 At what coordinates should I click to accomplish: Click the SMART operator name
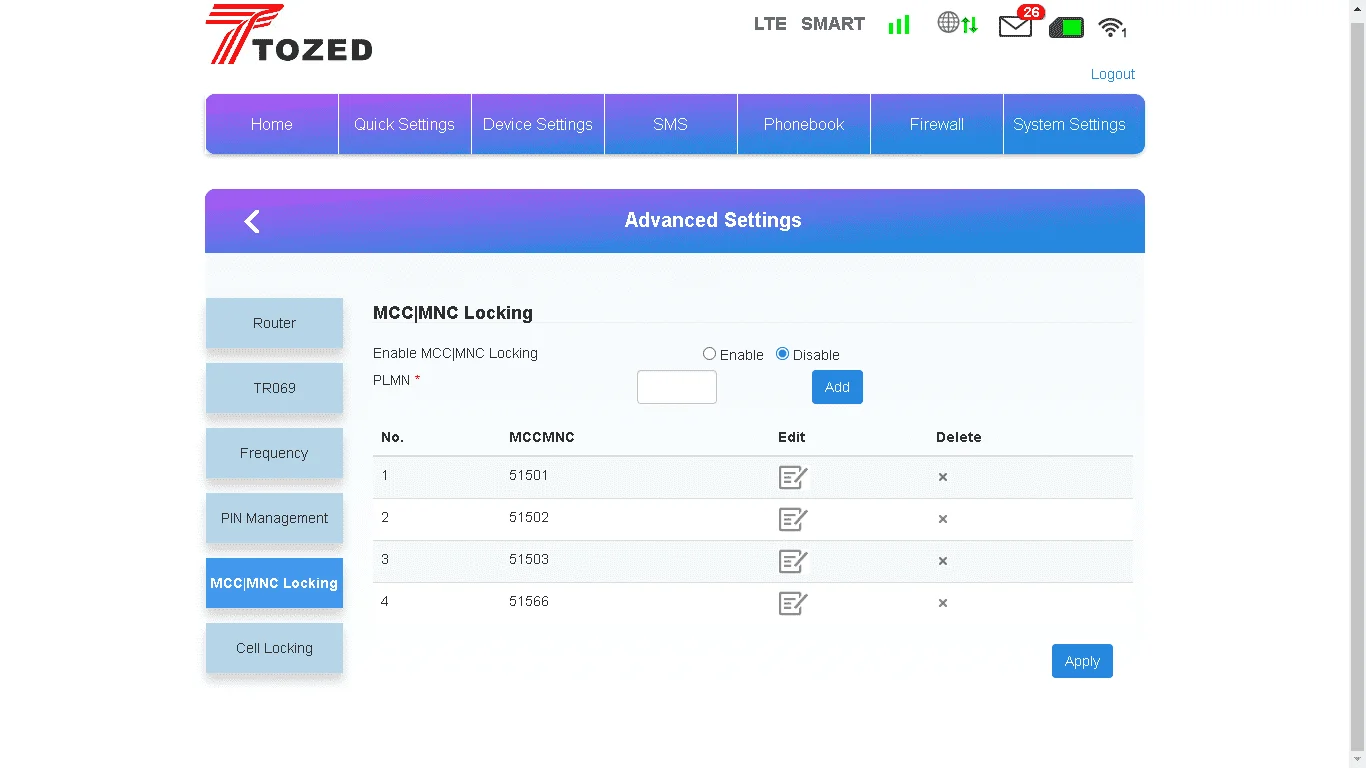[x=833, y=24]
